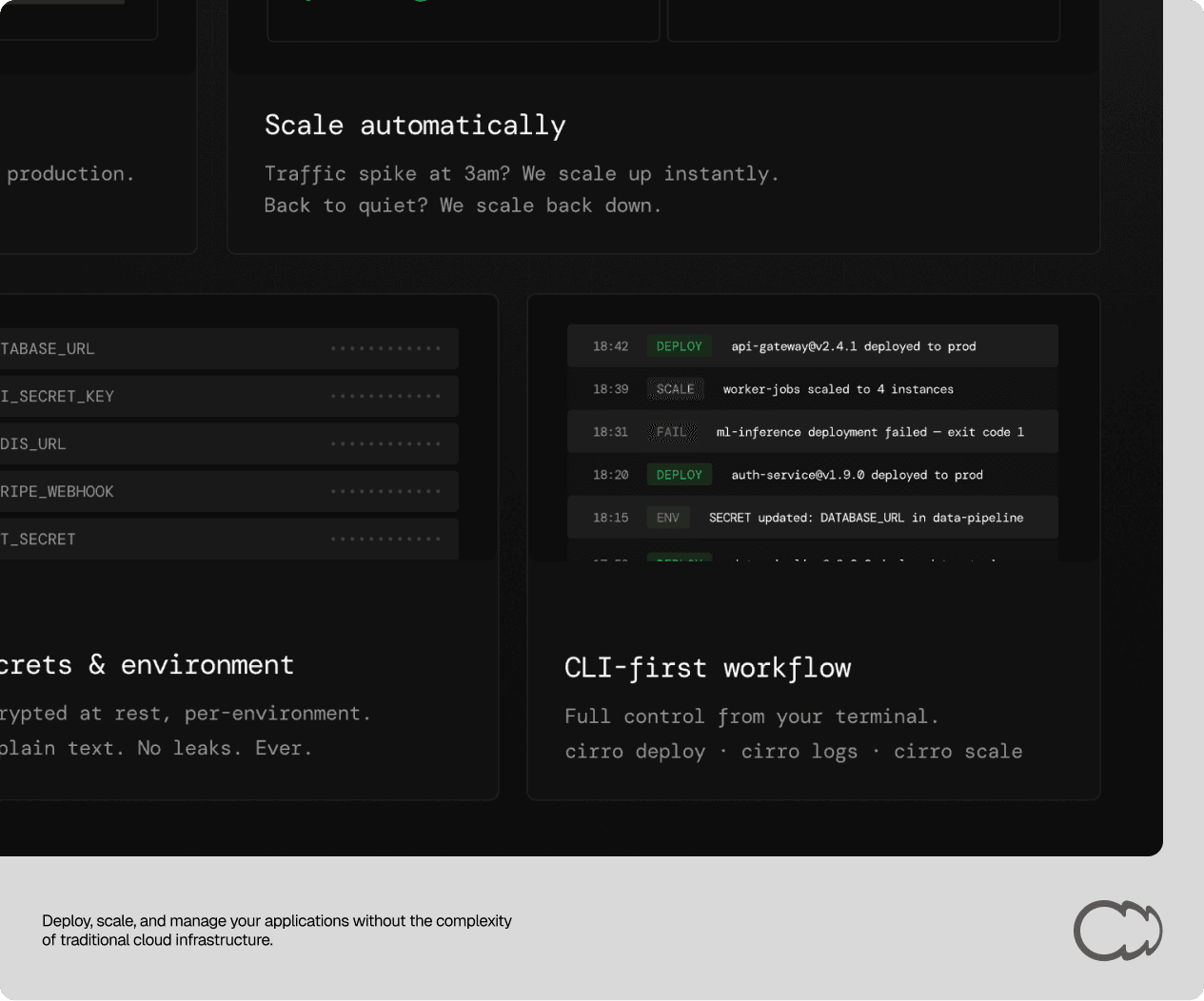The width and height of the screenshot is (1204, 1001).
Task: Click the 'SECRET updated: DATABASE_URL' log message
Action: coord(866,518)
